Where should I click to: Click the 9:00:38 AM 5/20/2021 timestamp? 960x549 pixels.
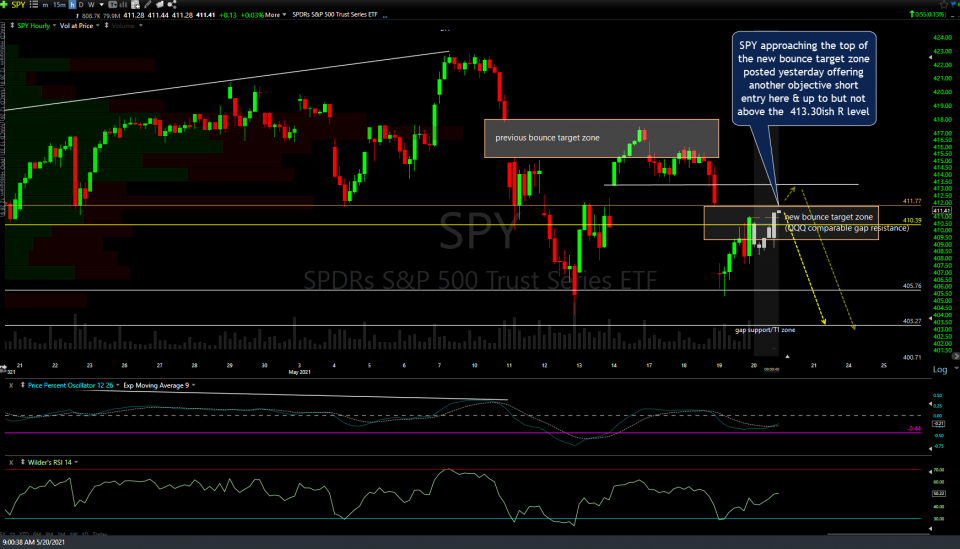(x=34, y=542)
